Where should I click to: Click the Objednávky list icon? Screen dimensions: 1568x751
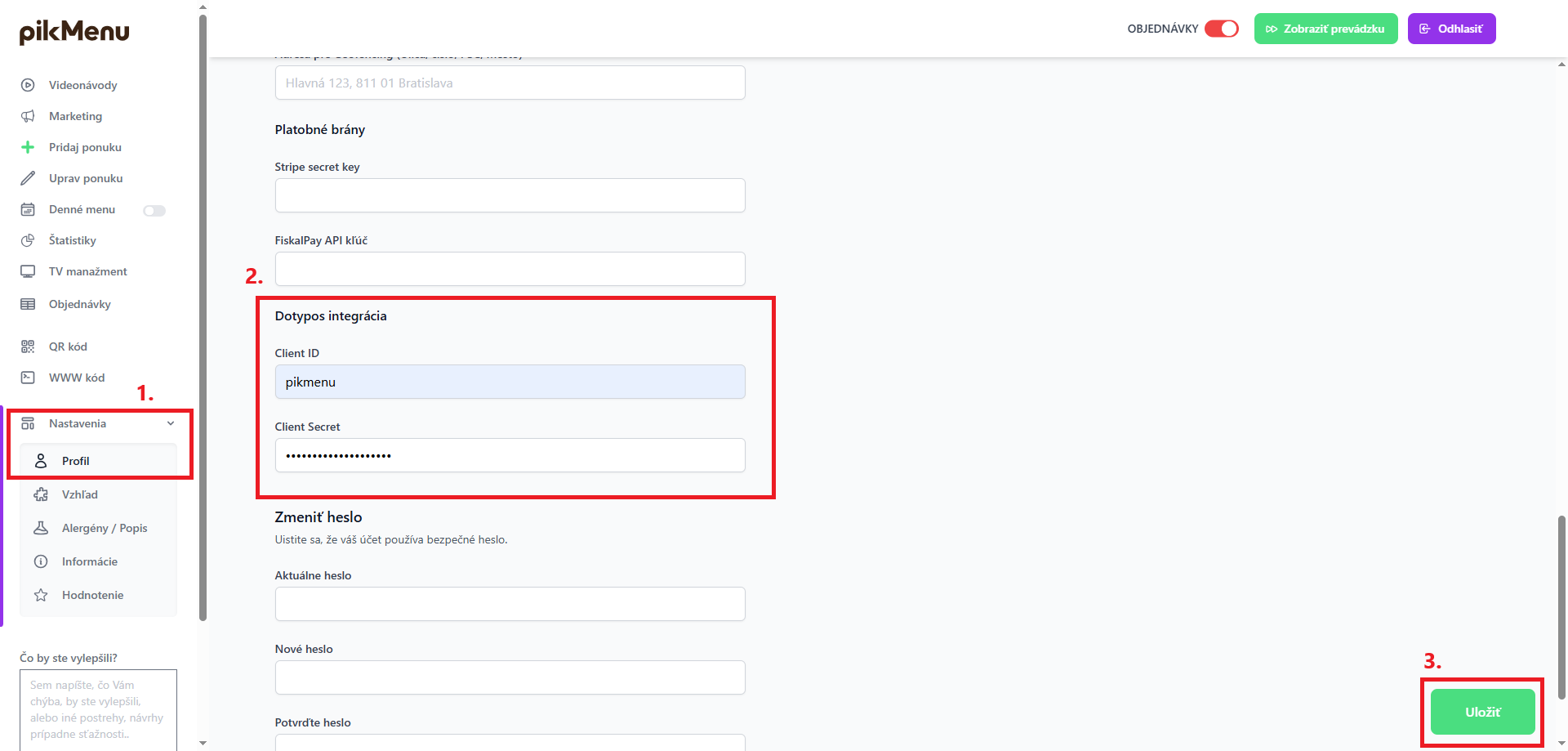[x=28, y=304]
